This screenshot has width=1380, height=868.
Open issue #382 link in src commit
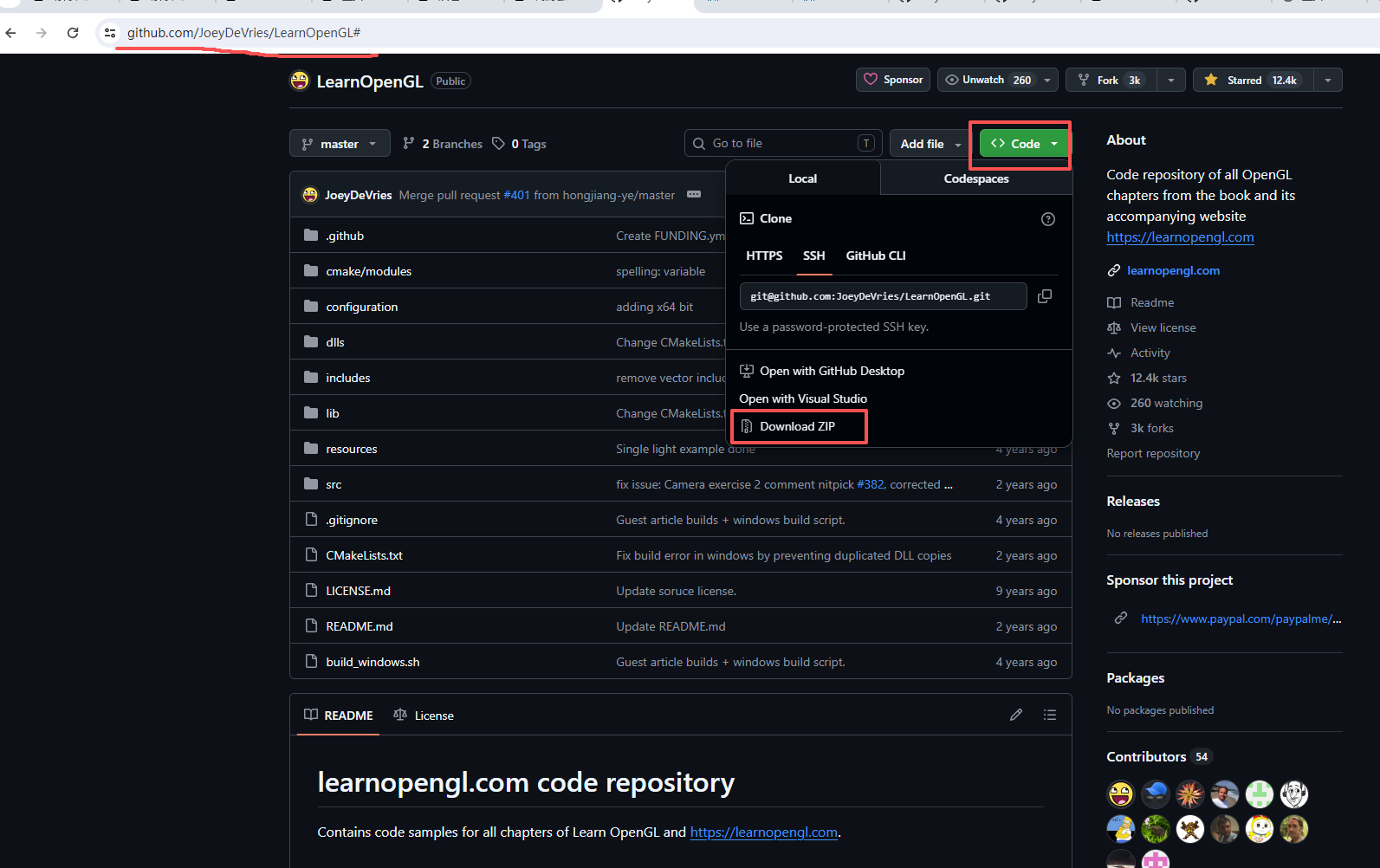point(871,484)
